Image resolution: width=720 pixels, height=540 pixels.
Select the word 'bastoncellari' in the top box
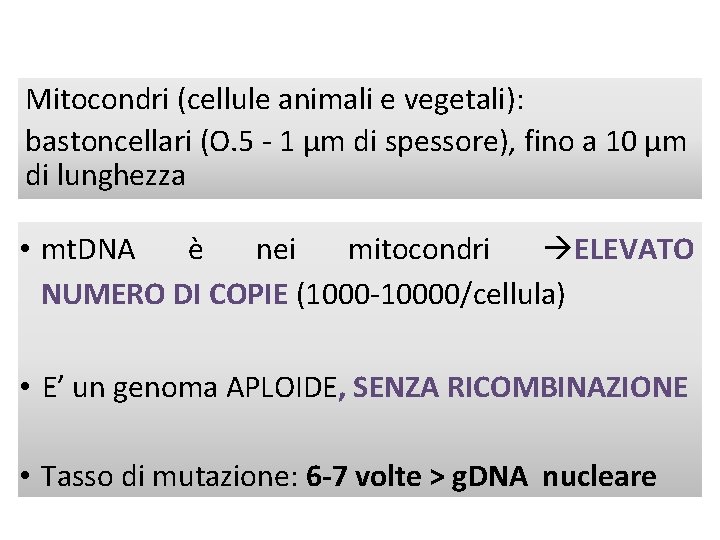click(x=108, y=141)
